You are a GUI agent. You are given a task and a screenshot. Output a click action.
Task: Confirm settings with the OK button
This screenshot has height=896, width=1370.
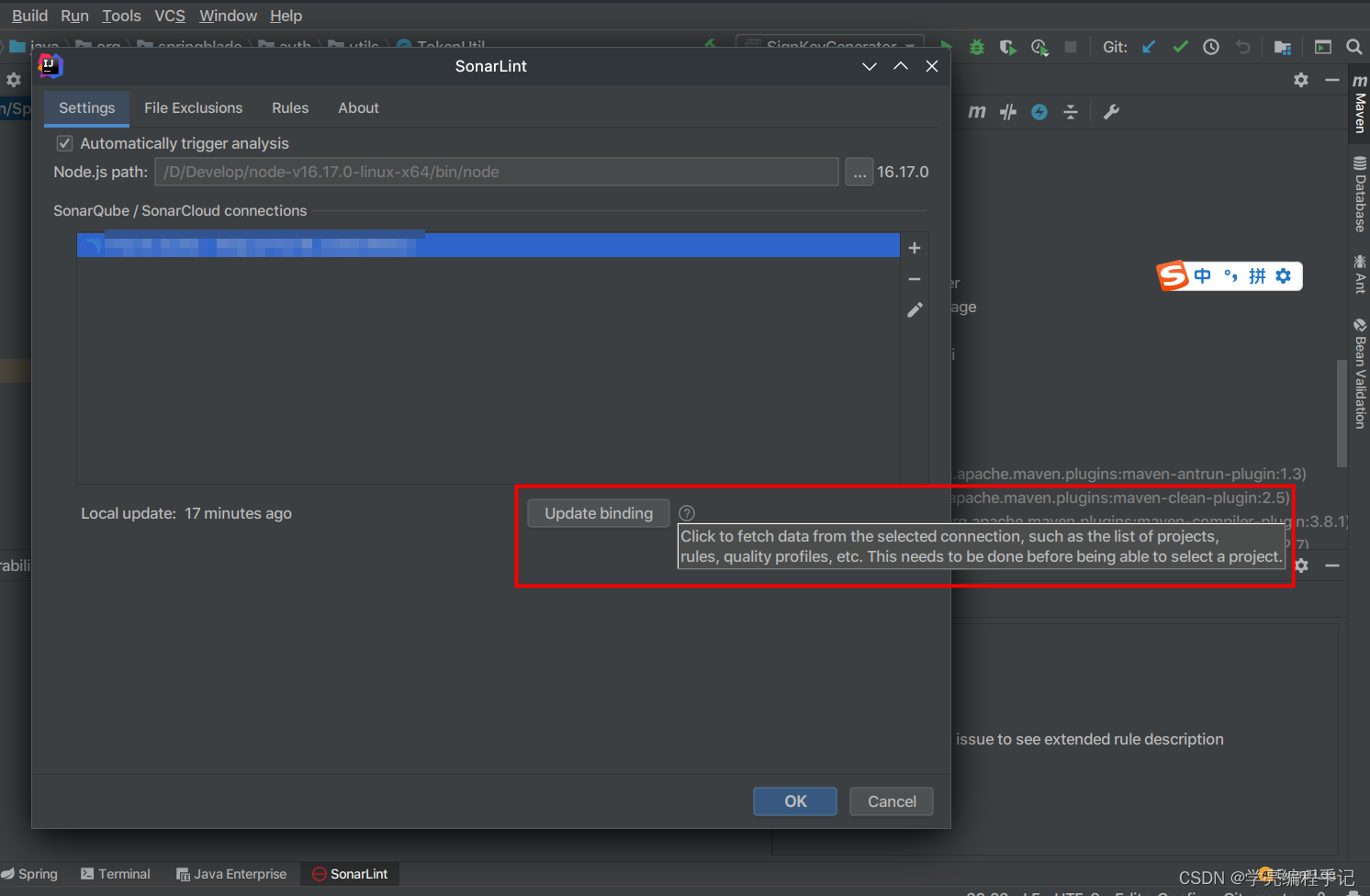tap(794, 801)
